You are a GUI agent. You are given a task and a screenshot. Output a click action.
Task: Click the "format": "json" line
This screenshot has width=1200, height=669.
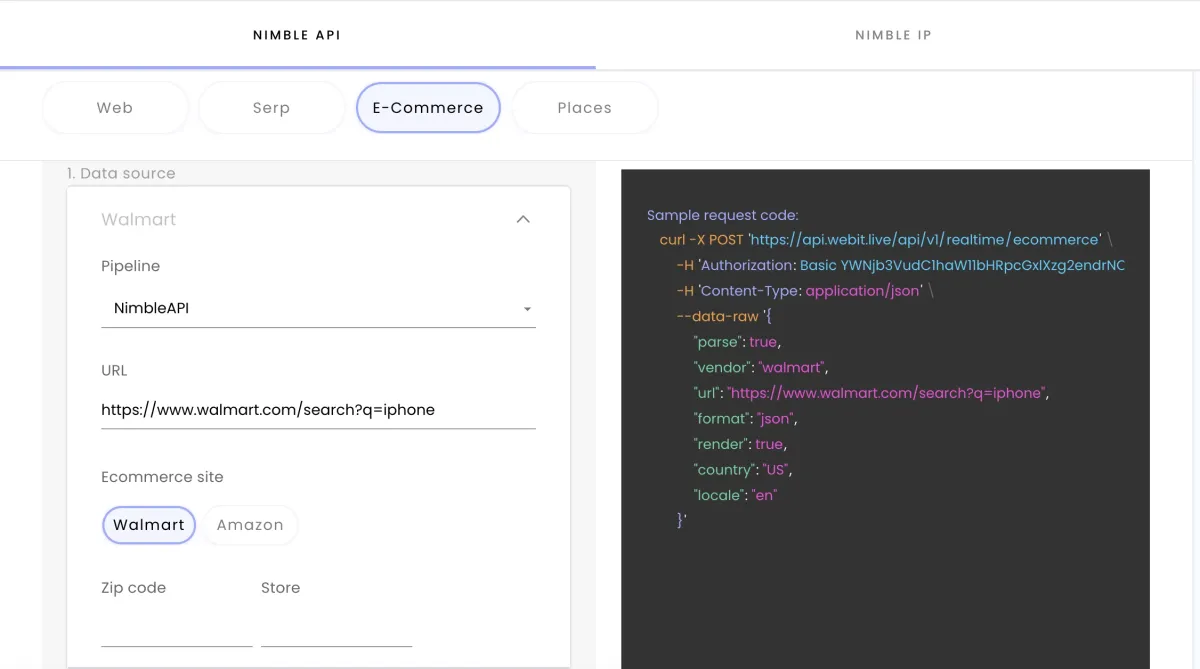[745, 418]
